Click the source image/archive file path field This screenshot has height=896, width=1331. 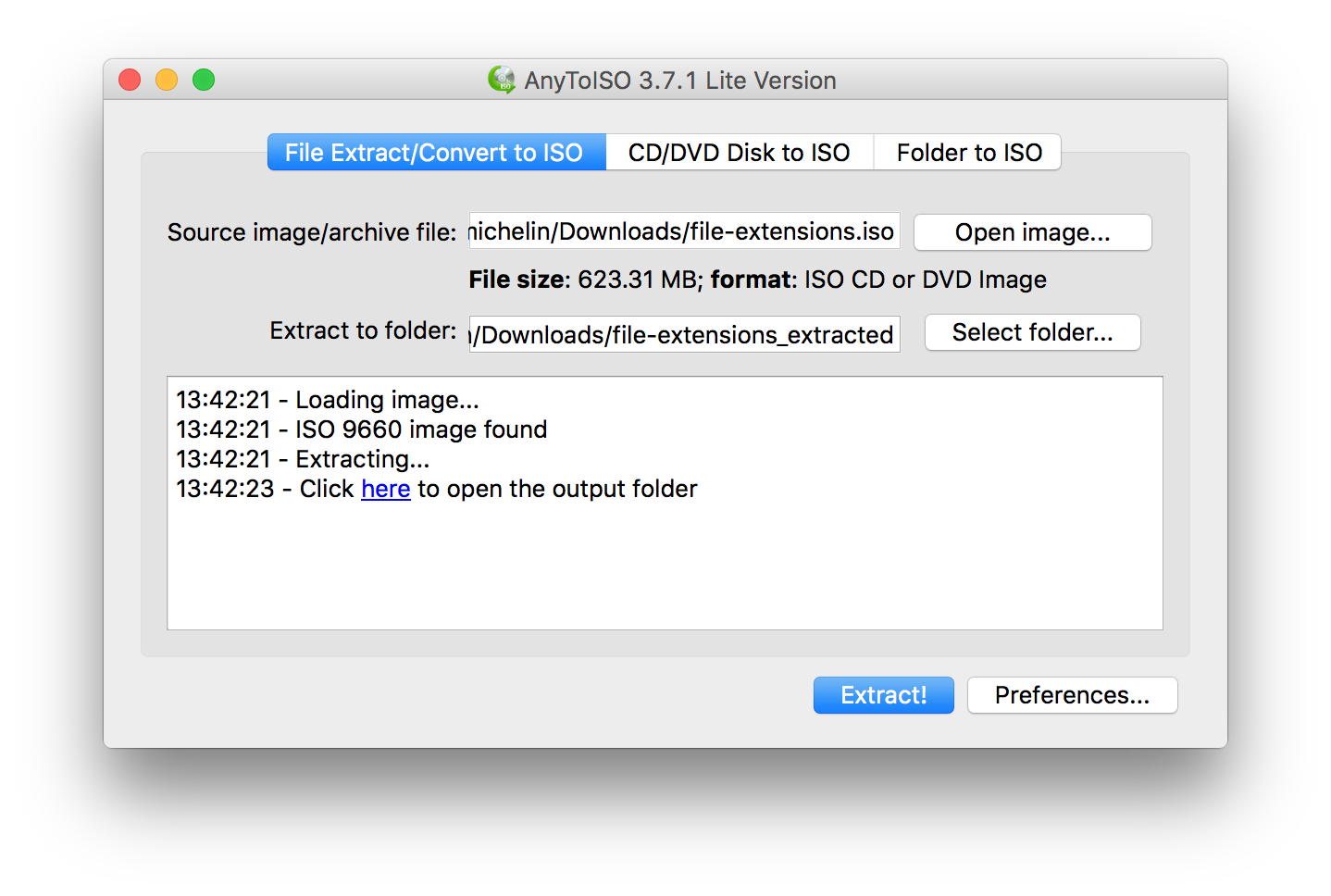(684, 230)
